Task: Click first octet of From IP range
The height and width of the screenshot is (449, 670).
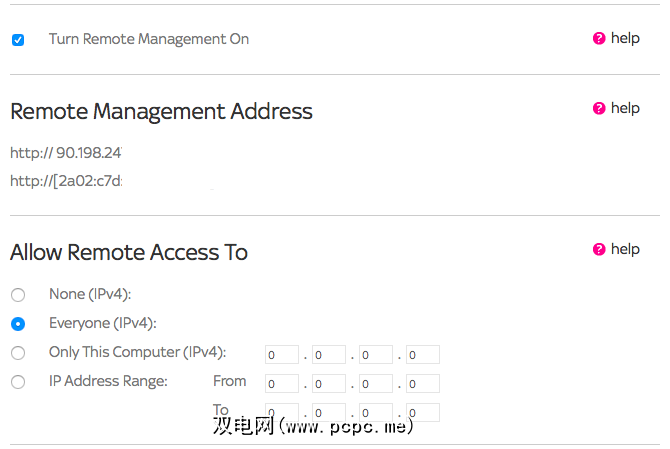Action: [282, 383]
